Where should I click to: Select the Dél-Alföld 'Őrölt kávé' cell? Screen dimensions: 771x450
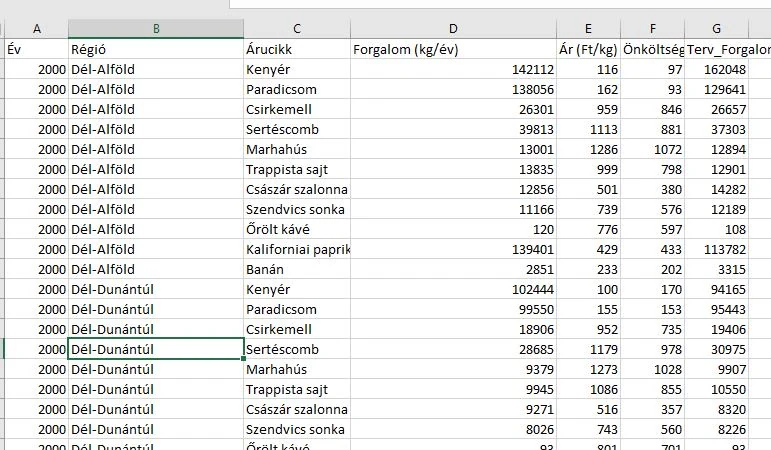(297, 229)
